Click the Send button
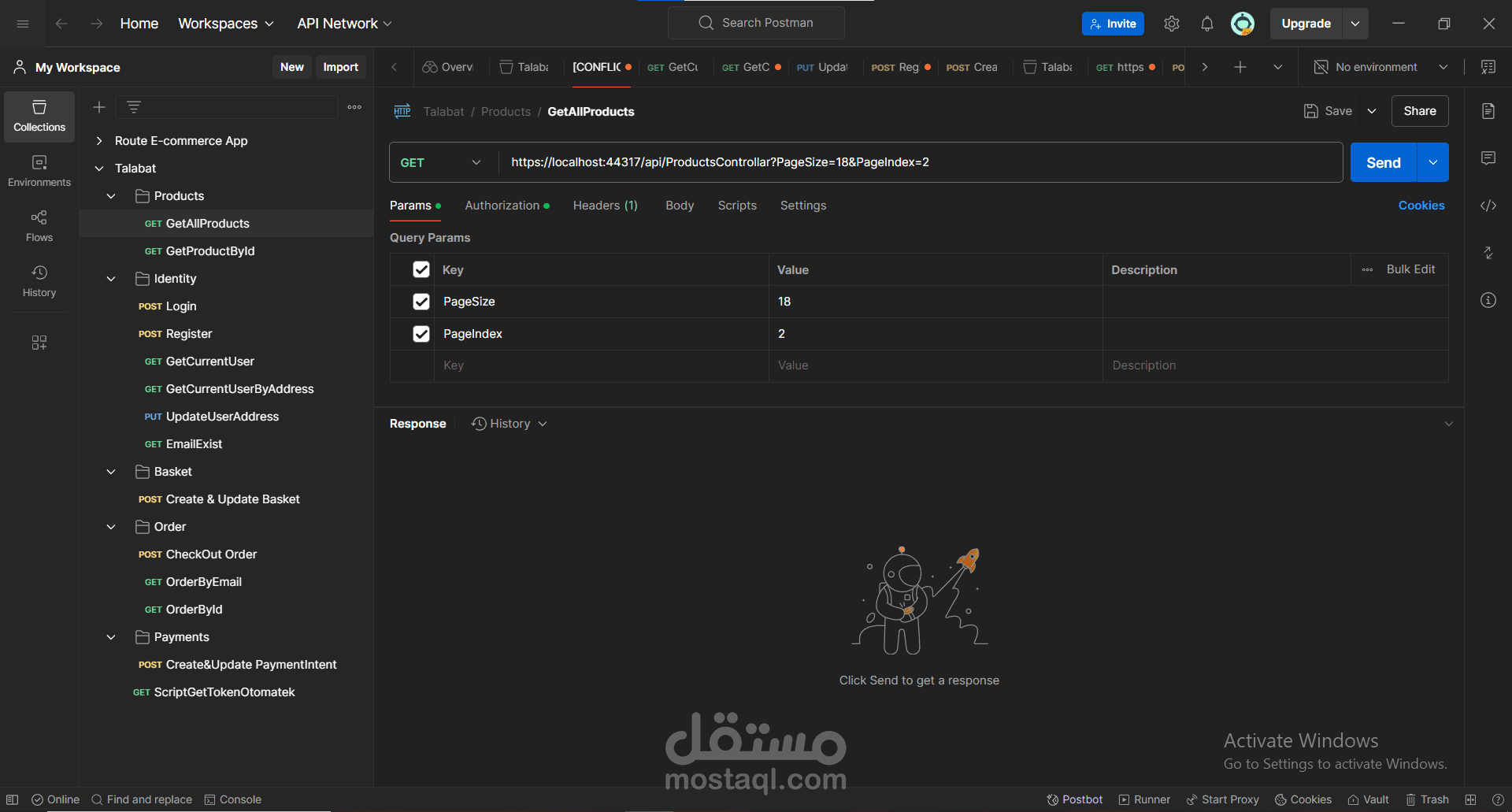Image resolution: width=1512 pixels, height=812 pixels. click(1384, 162)
